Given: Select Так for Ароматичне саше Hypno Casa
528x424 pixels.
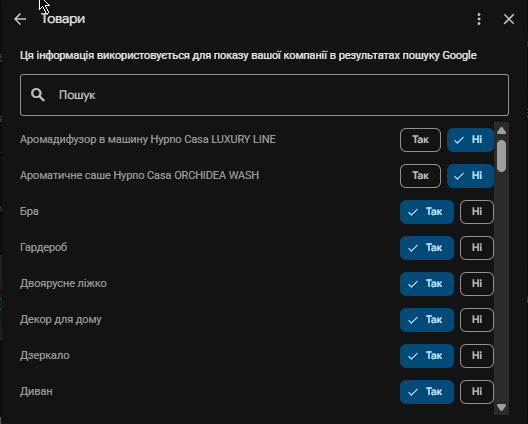Looking at the screenshot, I should pyautogui.click(x=420, y=176).
